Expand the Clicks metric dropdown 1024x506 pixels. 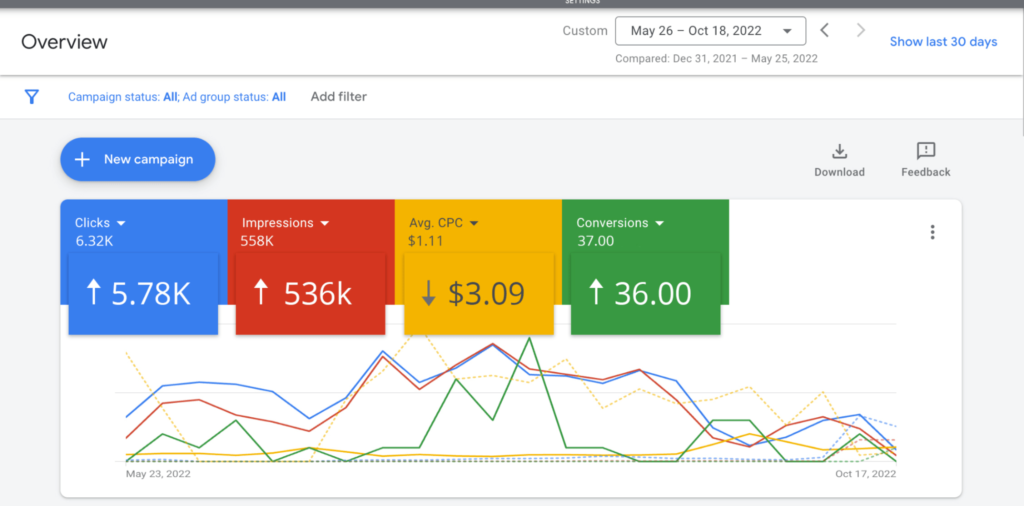click(x=121, y=223)
